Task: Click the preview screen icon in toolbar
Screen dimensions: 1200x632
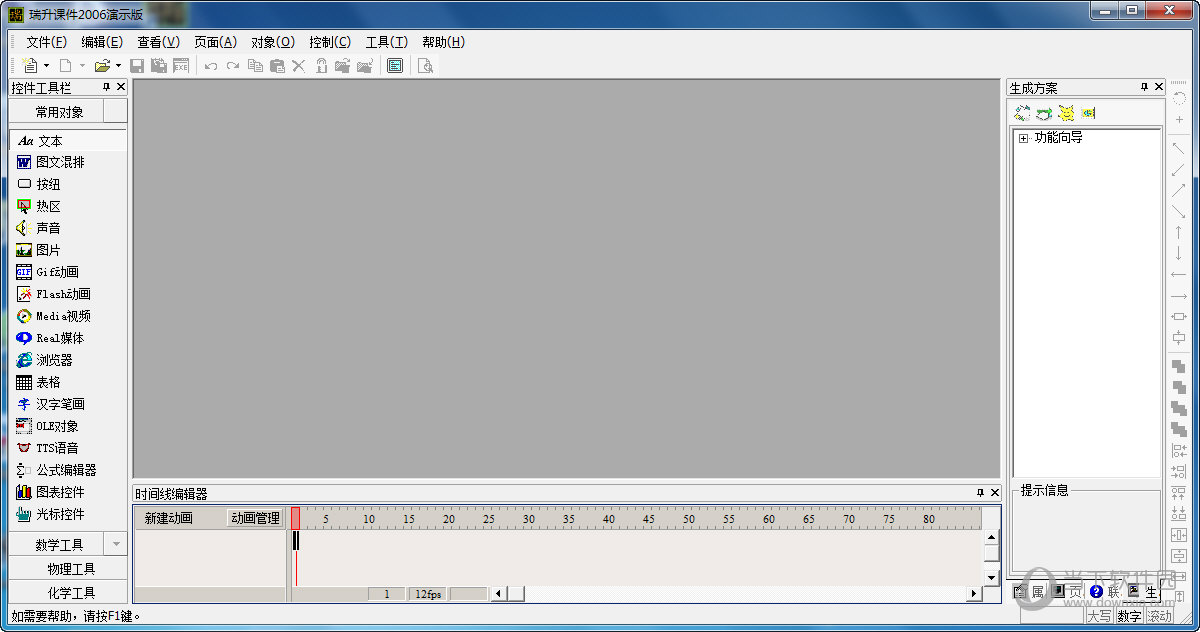Action: tap(395, 66)
